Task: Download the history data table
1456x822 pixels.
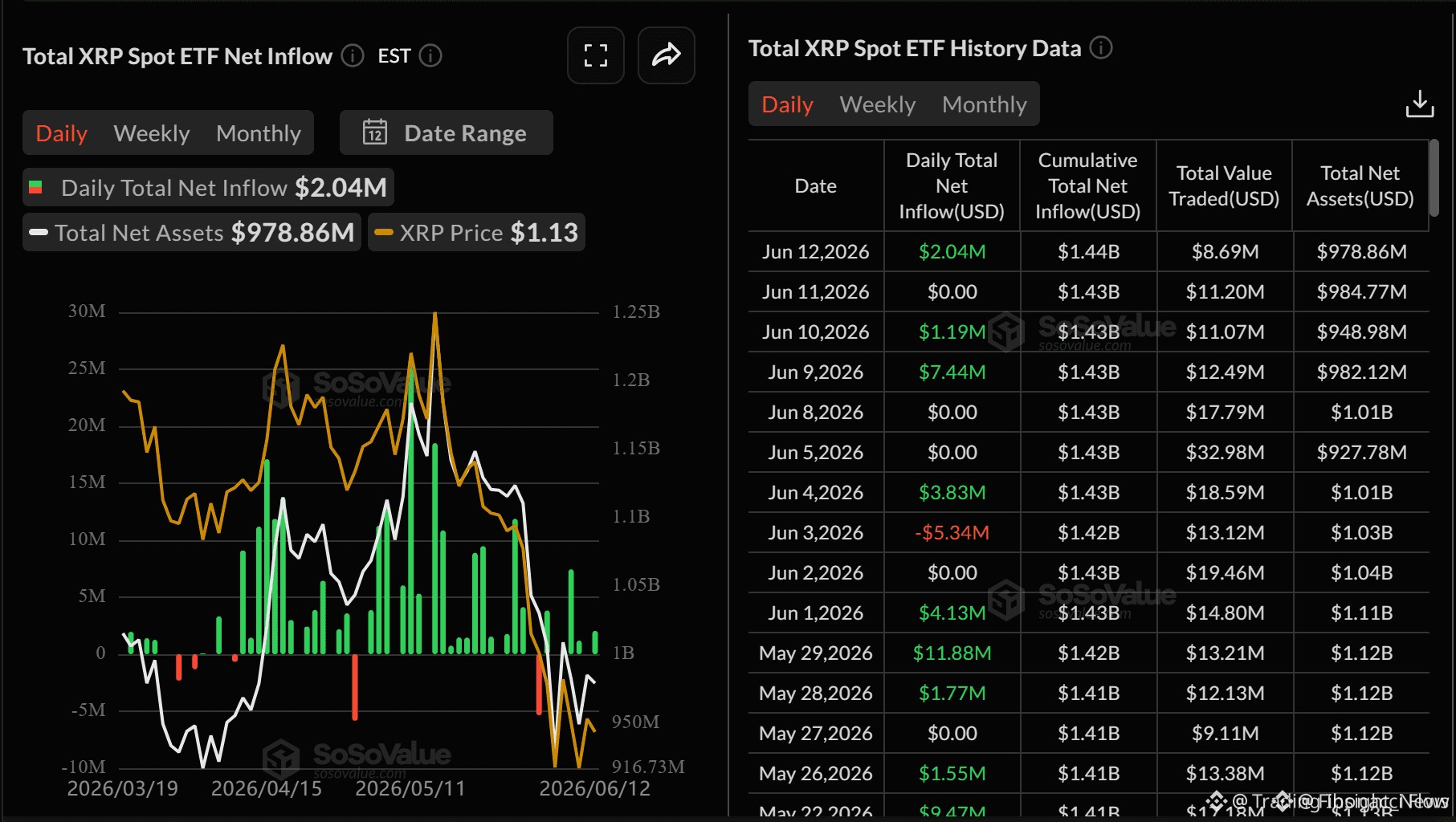Action: [x=1420, y=104]
